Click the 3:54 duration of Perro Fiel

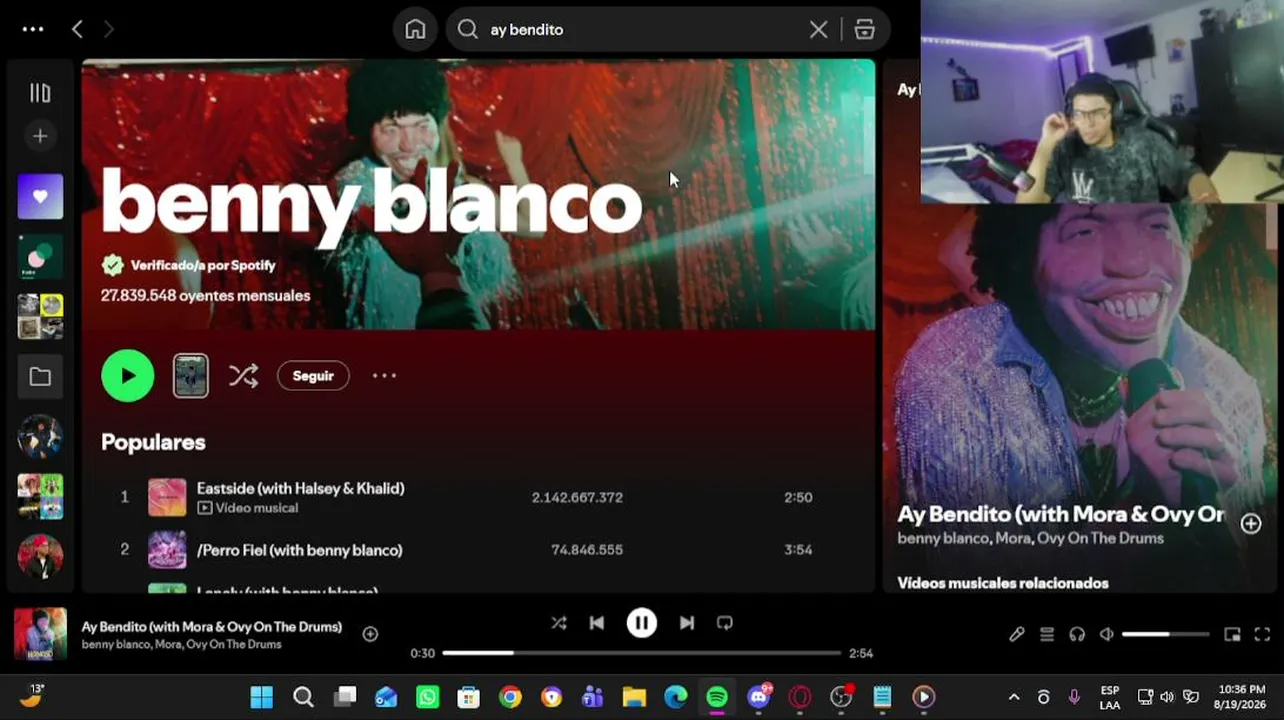(x=798, y=550)
